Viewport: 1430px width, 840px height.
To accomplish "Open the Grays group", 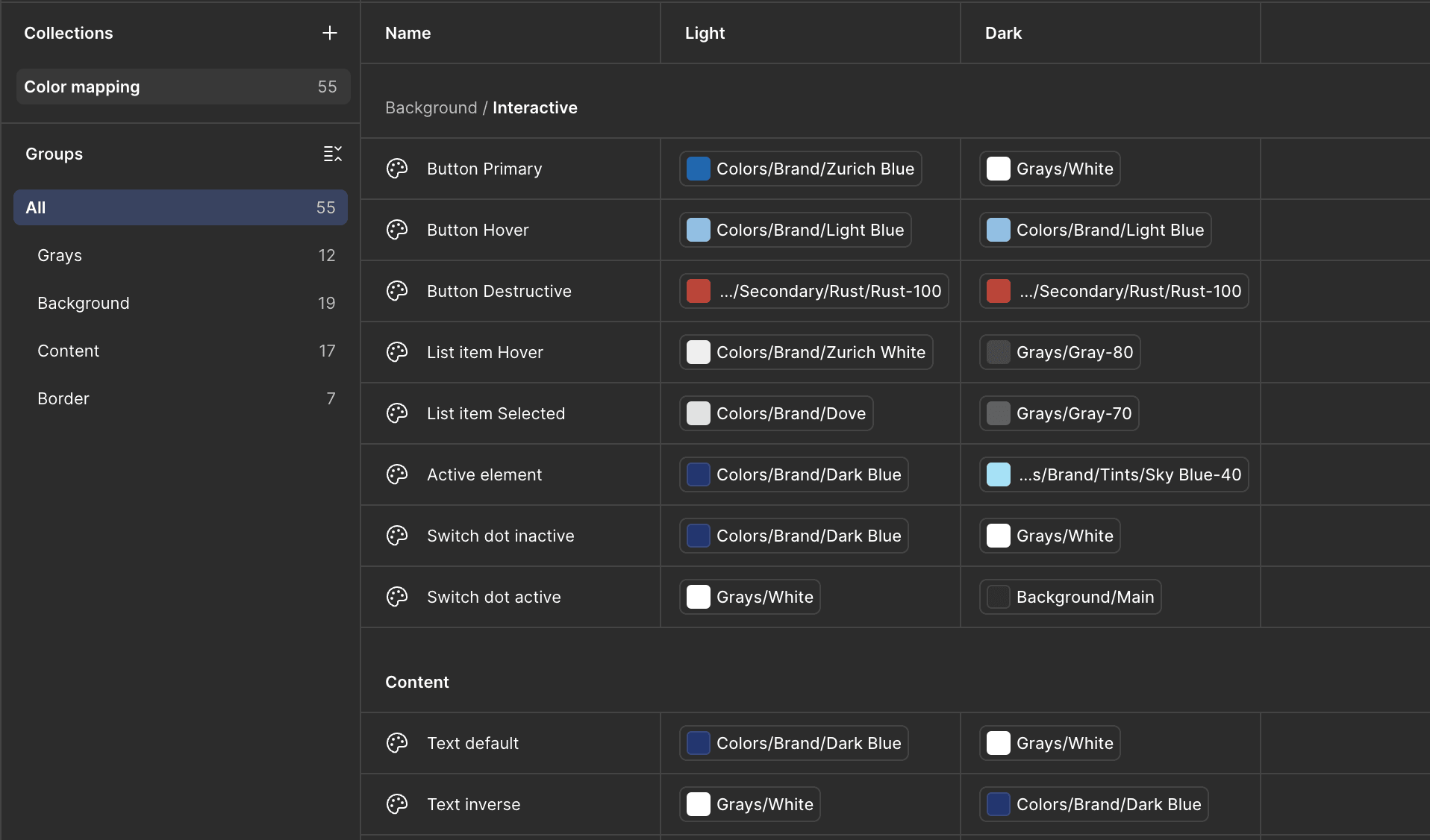I will point(181,255).
